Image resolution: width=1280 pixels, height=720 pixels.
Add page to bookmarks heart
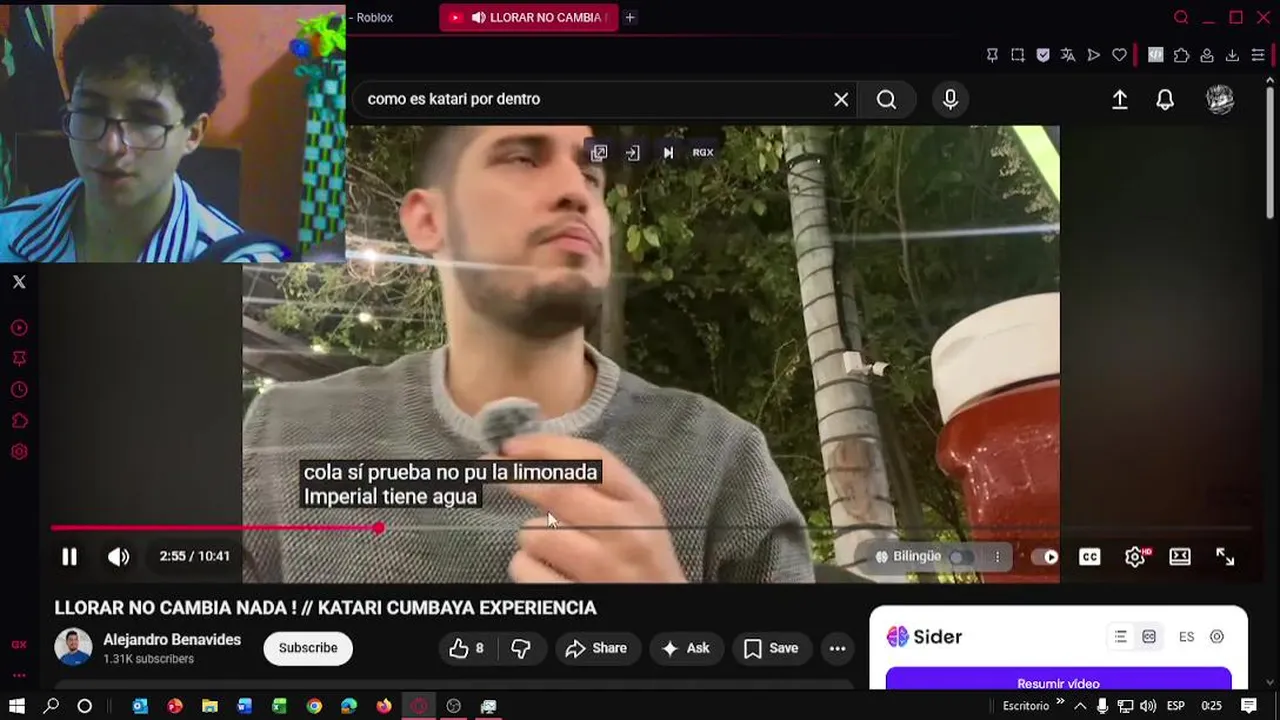pos(1119,55)
